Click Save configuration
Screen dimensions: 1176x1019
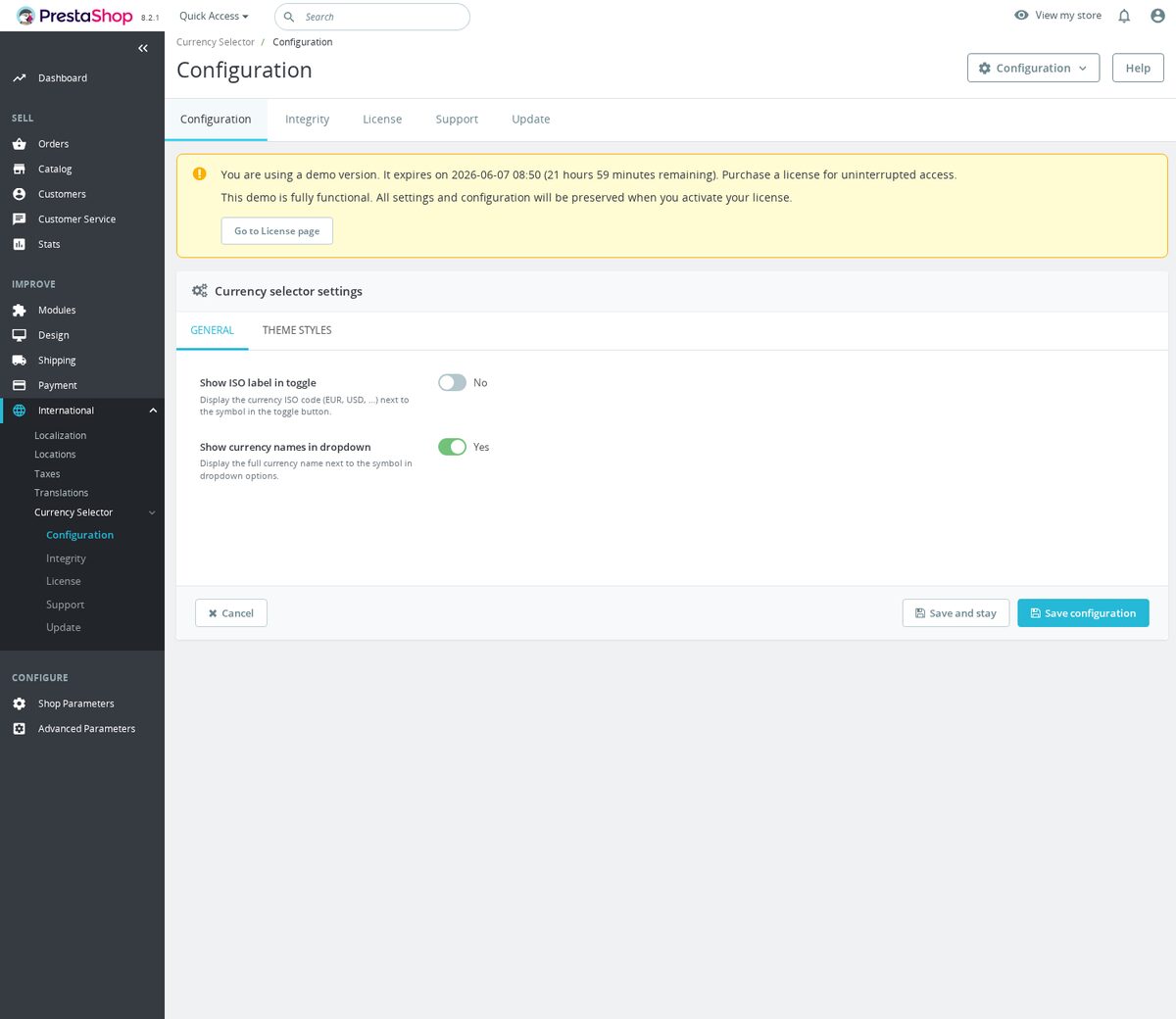[x=1083, y=613]
